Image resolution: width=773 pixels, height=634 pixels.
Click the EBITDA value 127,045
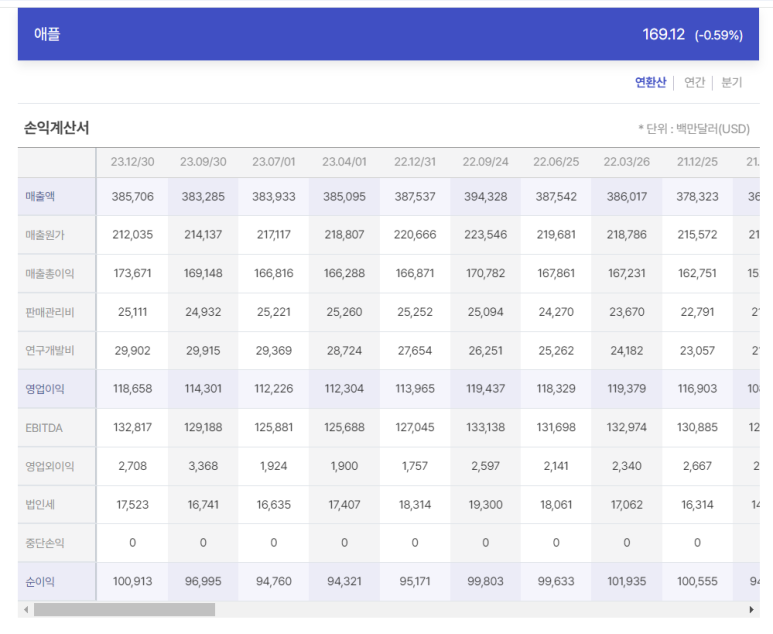(x=415, y=427)
